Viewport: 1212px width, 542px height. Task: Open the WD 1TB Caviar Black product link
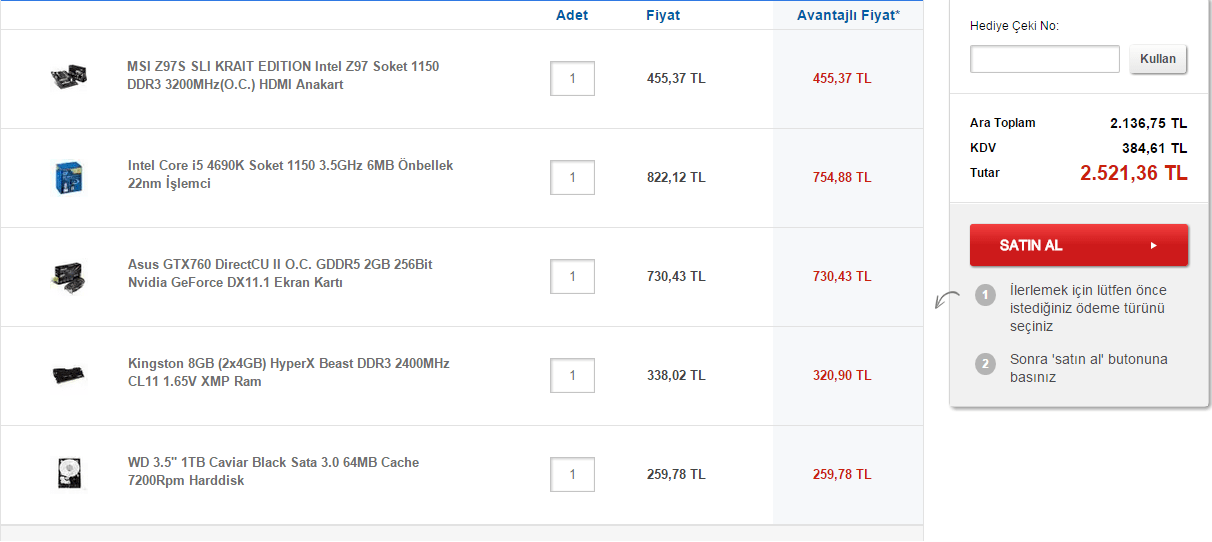[273, 471]
